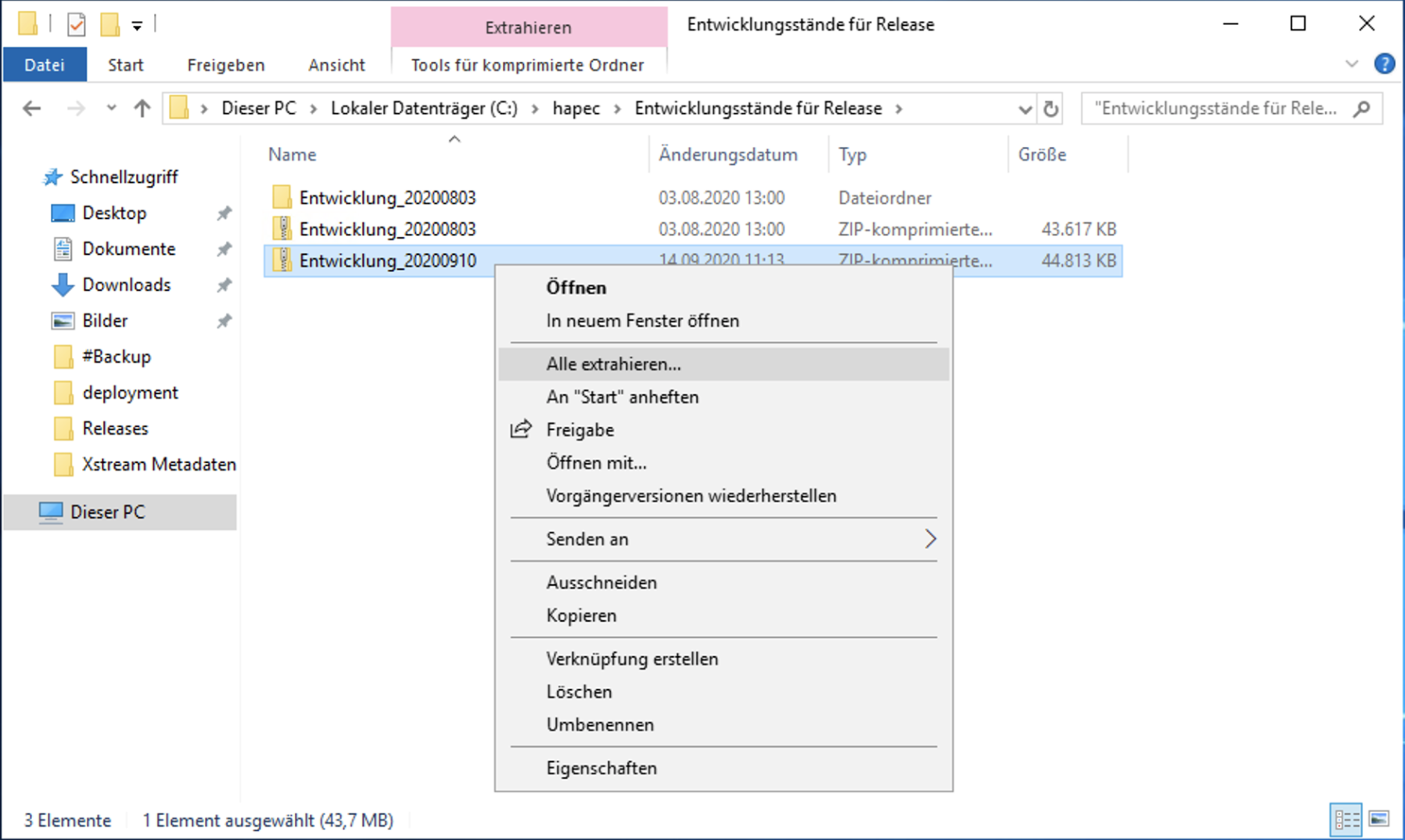Expand the Senden an submenu
This screenshot has height=840, width=1405.
point(929,539)
